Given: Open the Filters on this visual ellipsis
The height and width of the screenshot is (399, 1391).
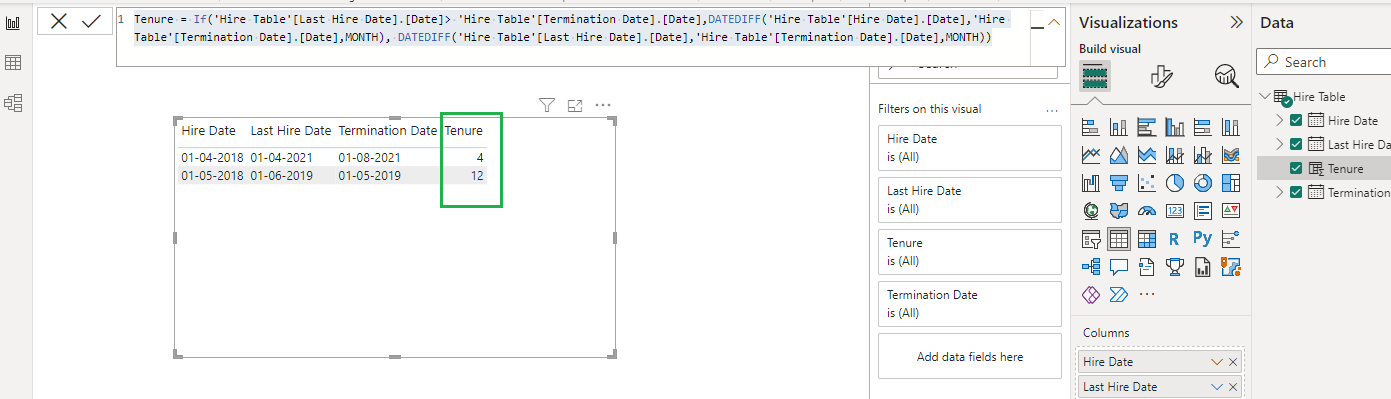Looking at the screenshot, I should point(1051,110).
